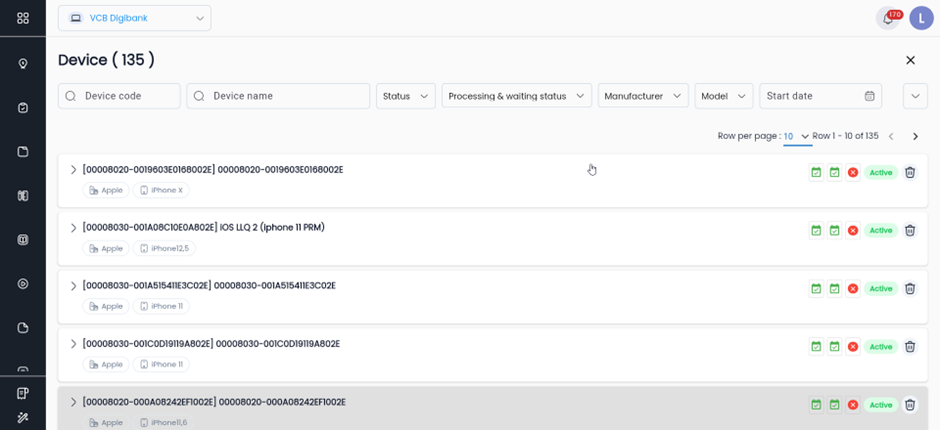Click the magic wand icon at sidebar bottom

click(x=23, y=416)
